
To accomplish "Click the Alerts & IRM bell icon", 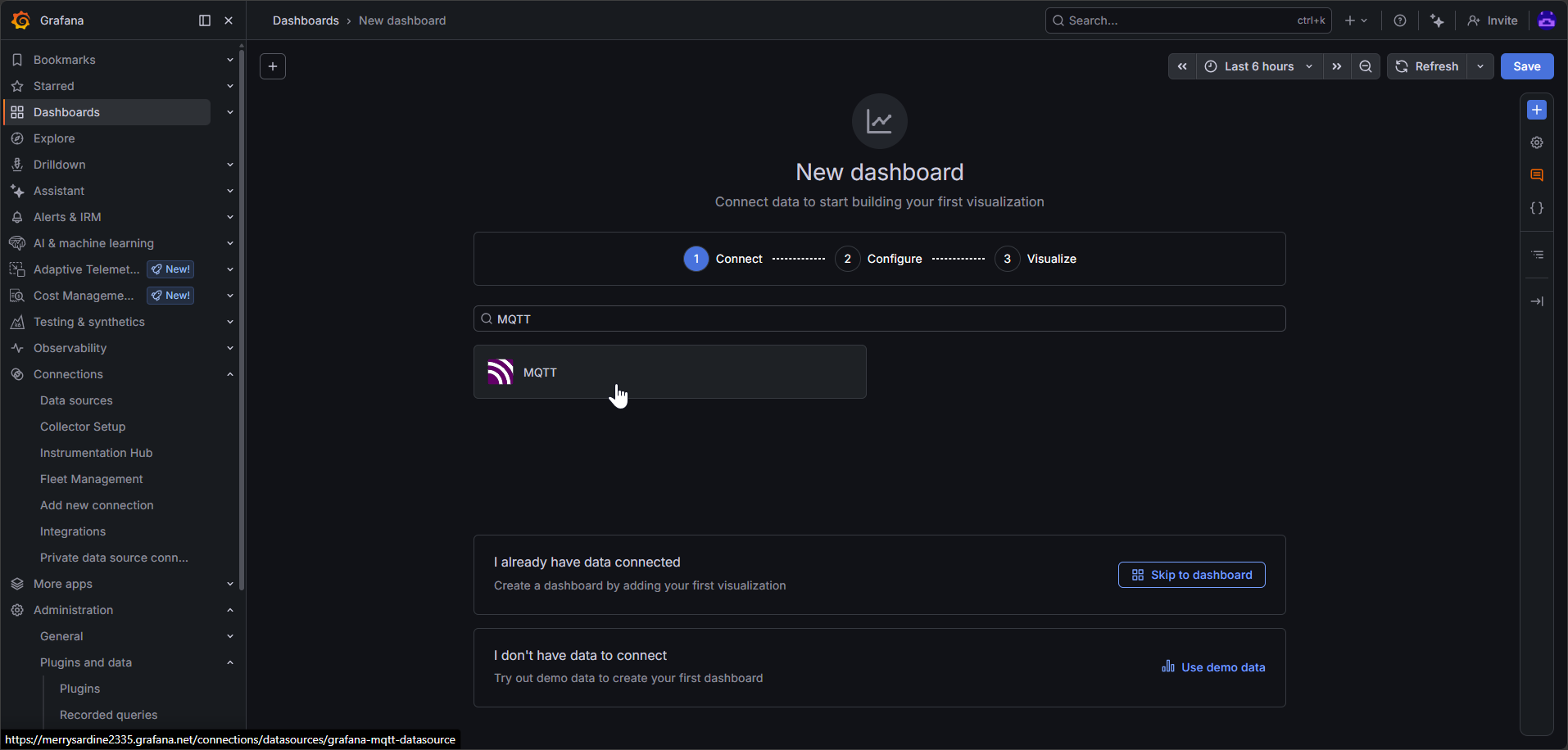I will (x=17, y=217).
